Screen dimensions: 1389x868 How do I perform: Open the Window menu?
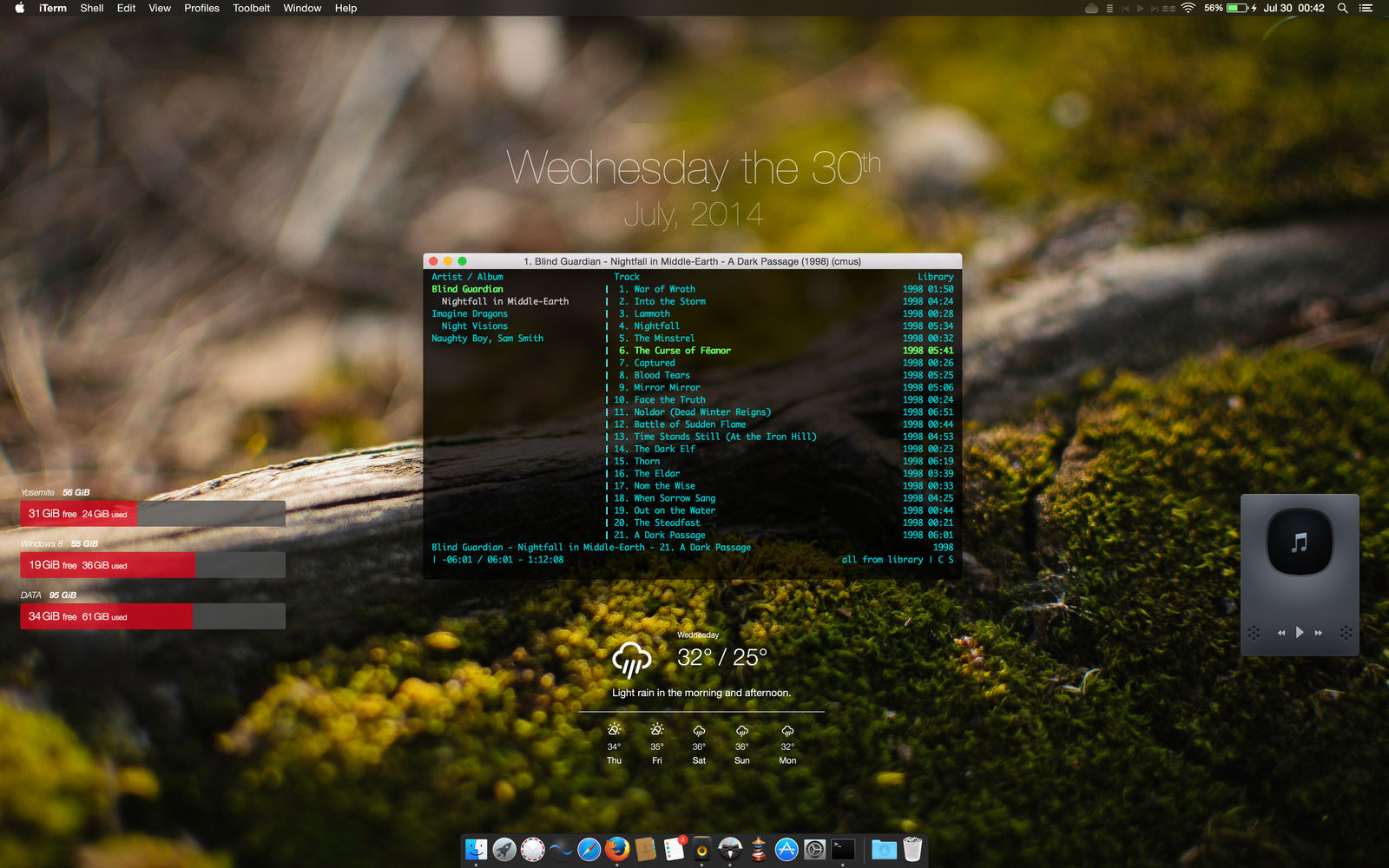(x=302, y=8)
